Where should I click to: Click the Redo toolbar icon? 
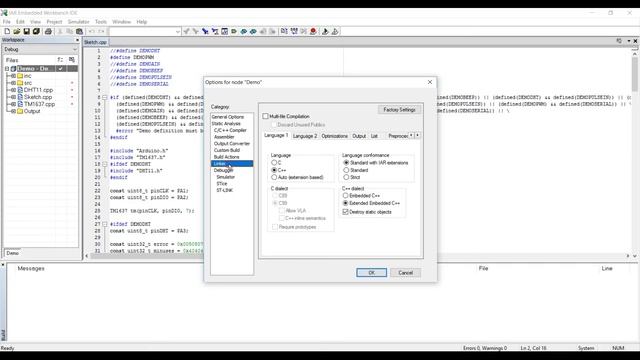101,31
